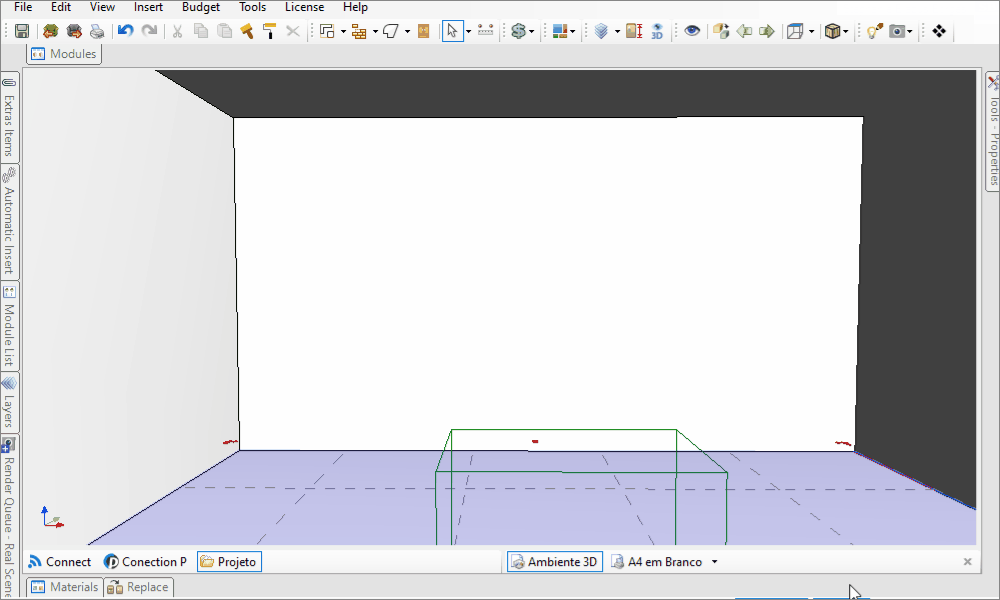This screenshot has width=1000, height=600.
Task: Click the Connect button
Action: (x=60, y=562)
